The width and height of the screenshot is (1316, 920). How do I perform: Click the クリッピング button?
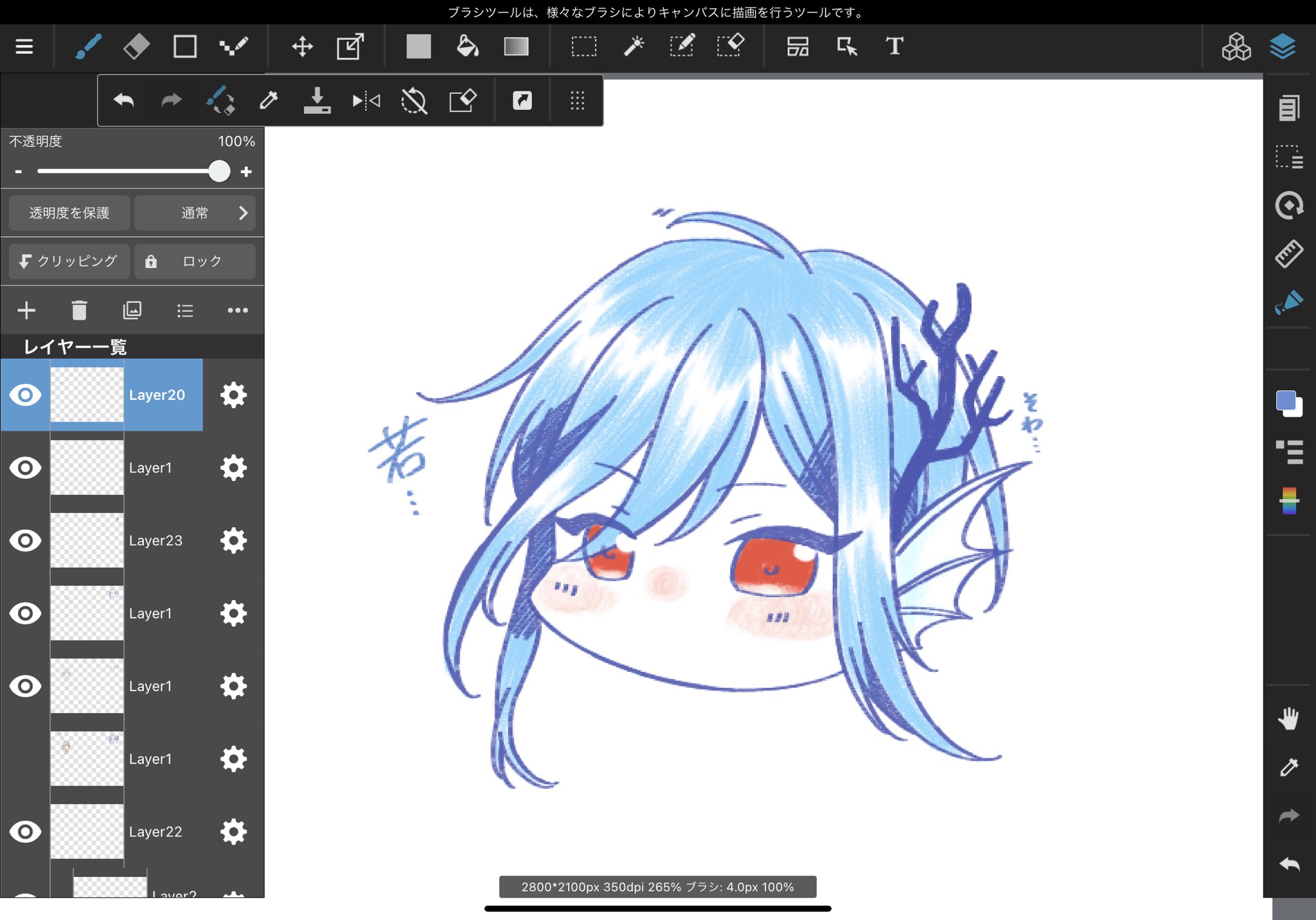69,261
